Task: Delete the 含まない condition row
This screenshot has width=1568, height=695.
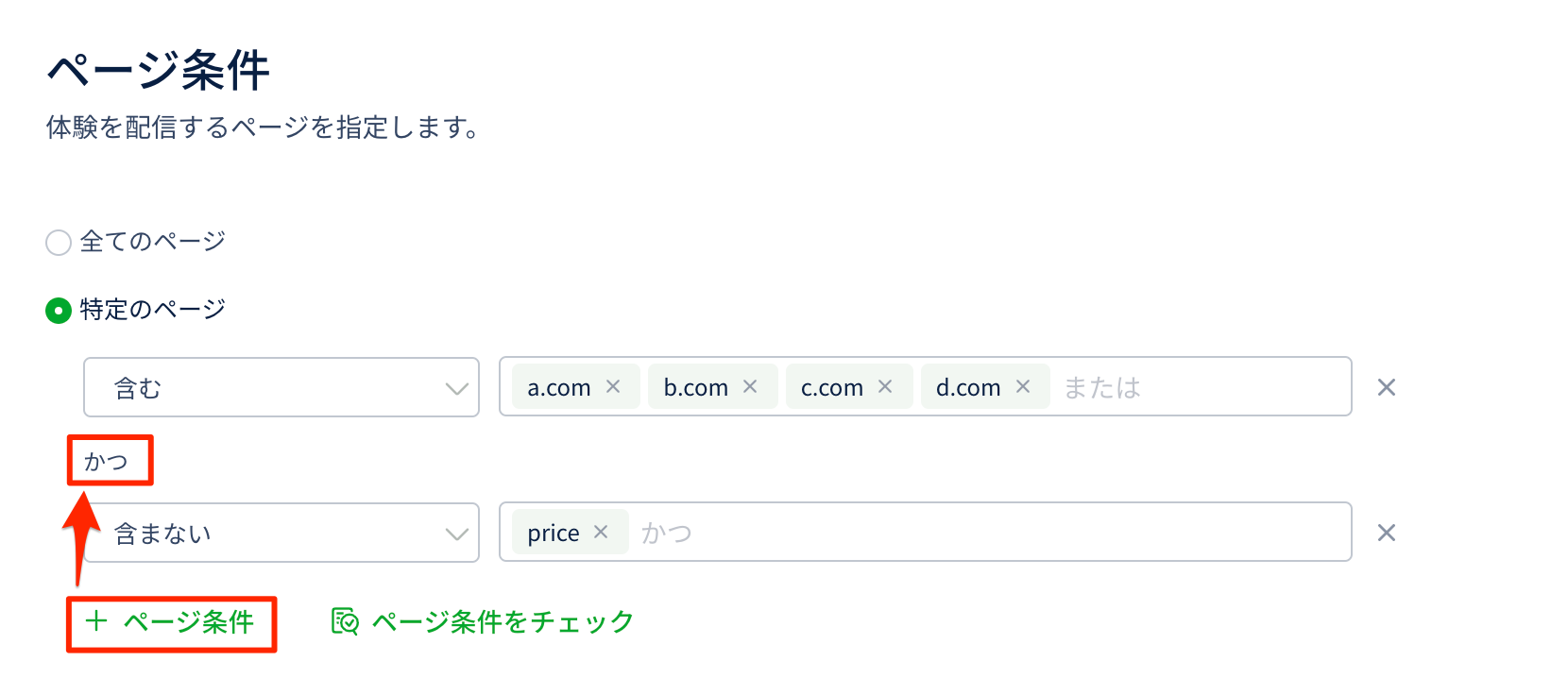Action: pos(1386,533)
